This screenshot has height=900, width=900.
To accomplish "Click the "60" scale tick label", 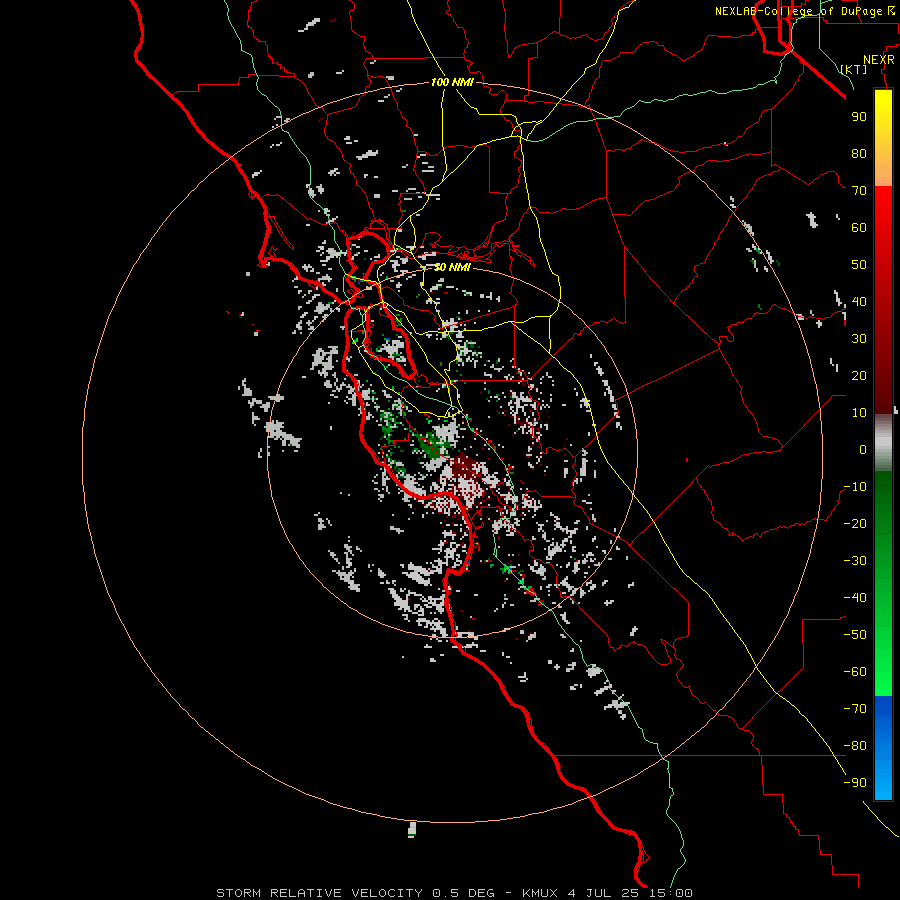I will tap(859, 227).
